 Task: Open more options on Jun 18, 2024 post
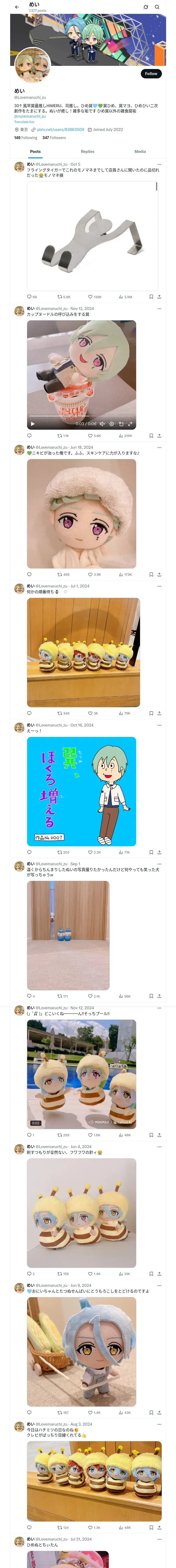[x=159, y=447]
